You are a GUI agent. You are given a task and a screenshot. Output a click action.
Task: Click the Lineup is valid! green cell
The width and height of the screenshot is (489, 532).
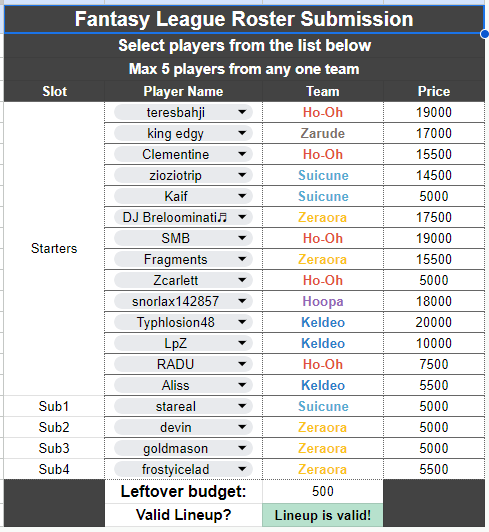[323, 515]
